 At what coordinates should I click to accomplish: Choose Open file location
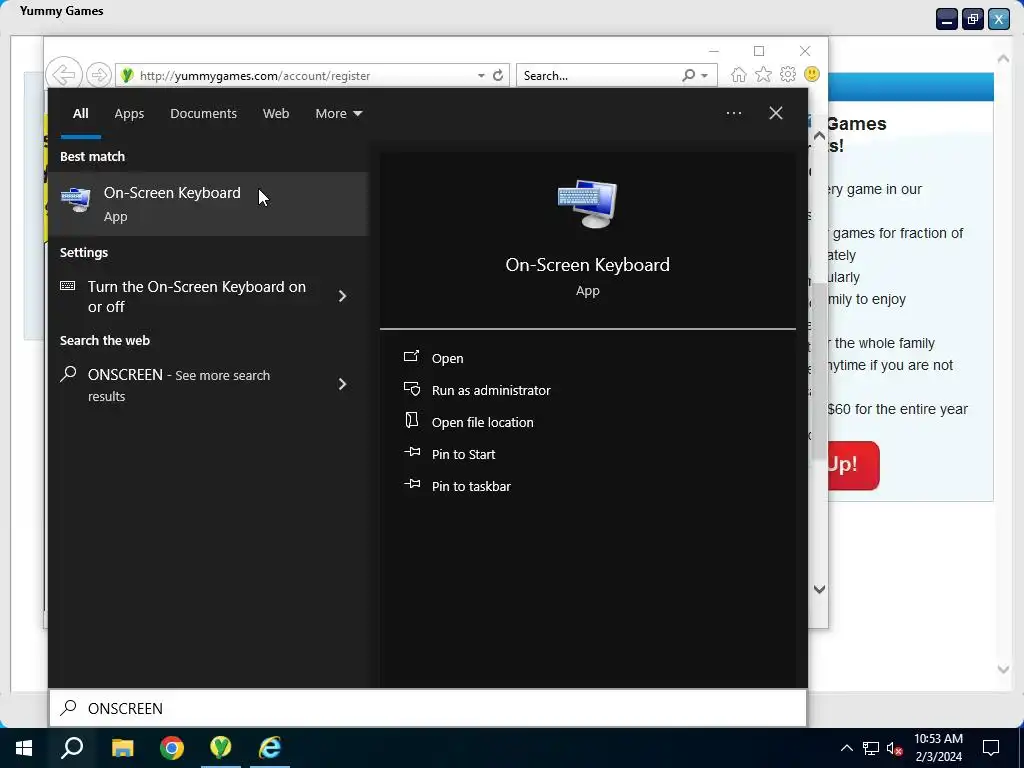click(483, 423)
